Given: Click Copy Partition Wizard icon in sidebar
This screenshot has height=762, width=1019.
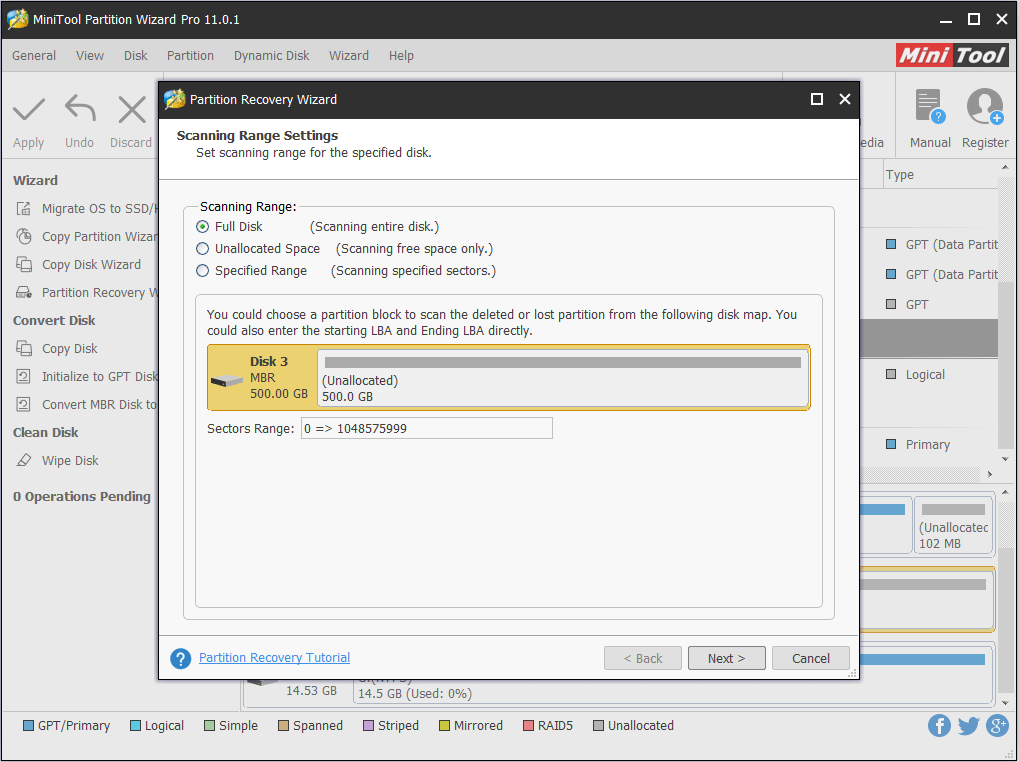Looking at the screenshot, I should pos(24,236).
